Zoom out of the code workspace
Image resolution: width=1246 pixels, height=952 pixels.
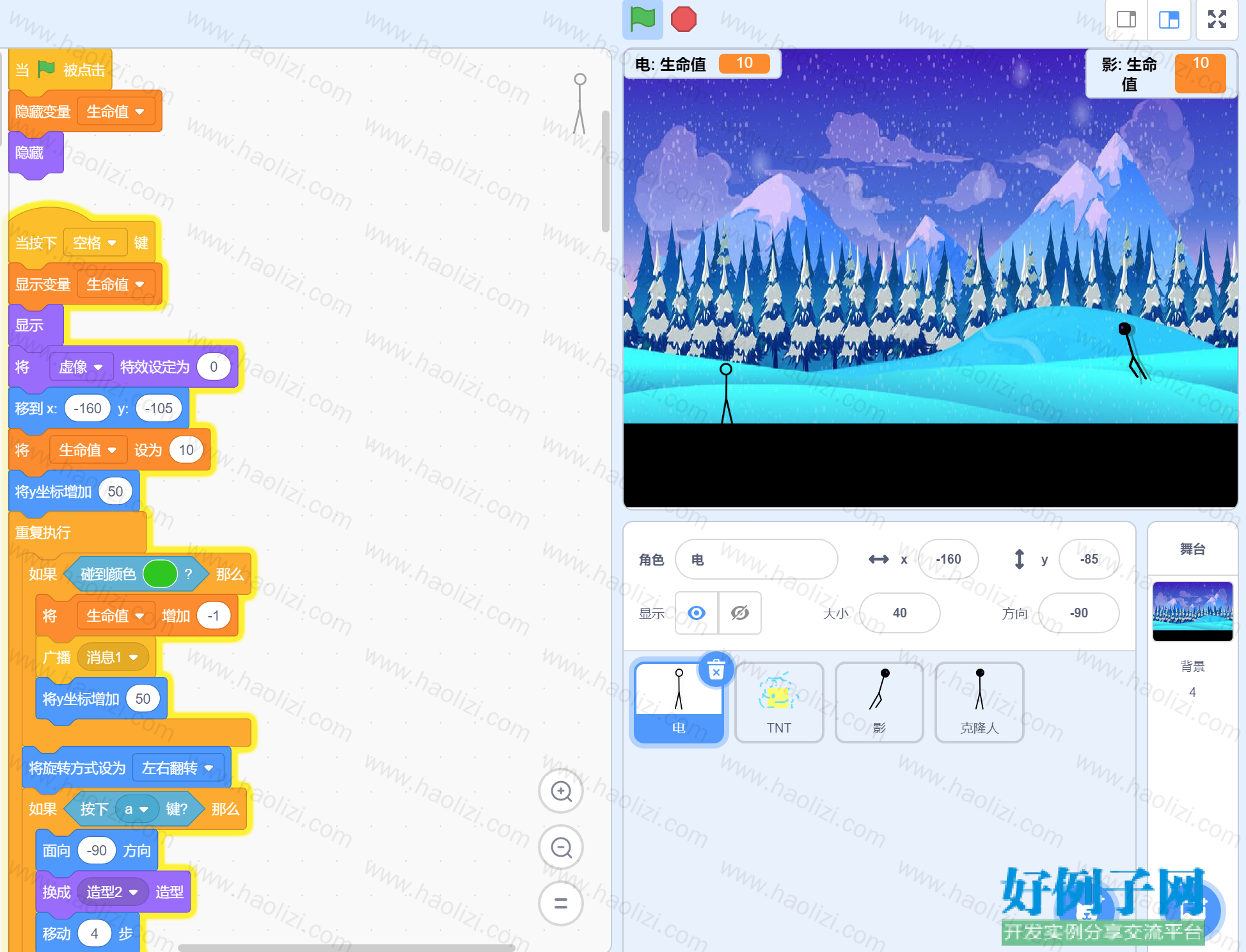point(561,848)
